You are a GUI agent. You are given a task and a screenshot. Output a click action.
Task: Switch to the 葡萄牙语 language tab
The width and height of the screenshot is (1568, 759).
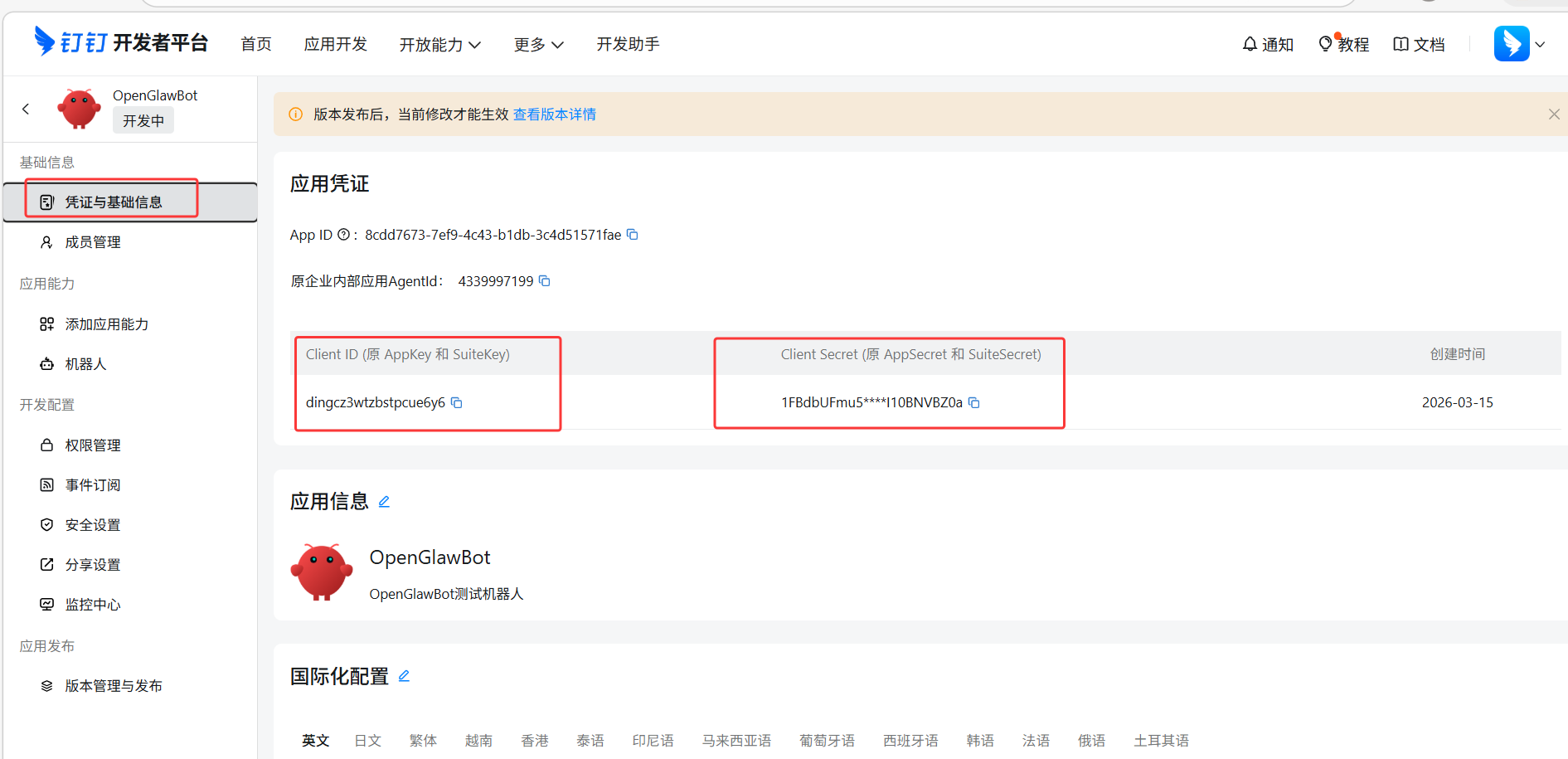[x=827, y=741]
